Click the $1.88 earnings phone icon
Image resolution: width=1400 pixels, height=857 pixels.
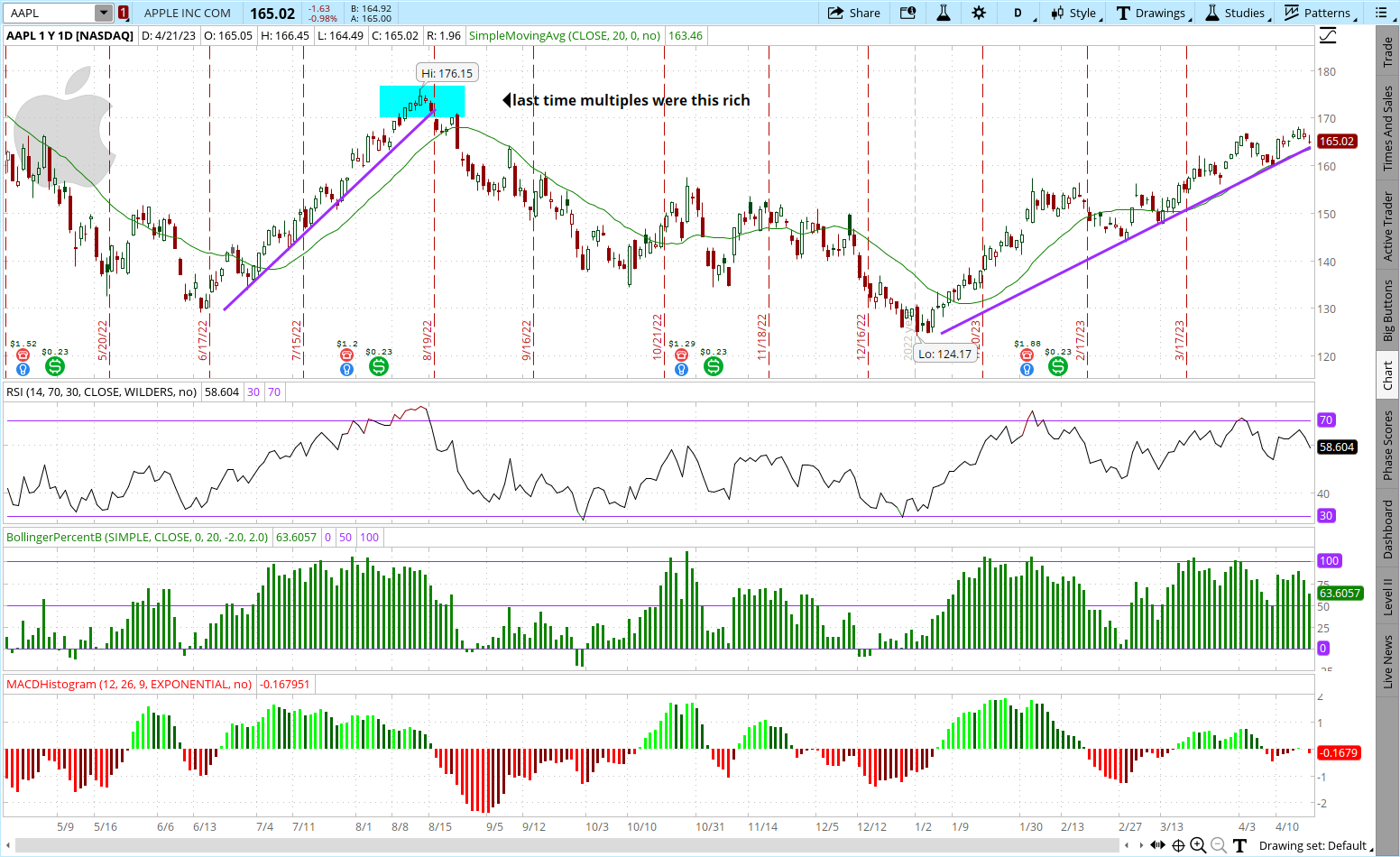[1027, 355]
